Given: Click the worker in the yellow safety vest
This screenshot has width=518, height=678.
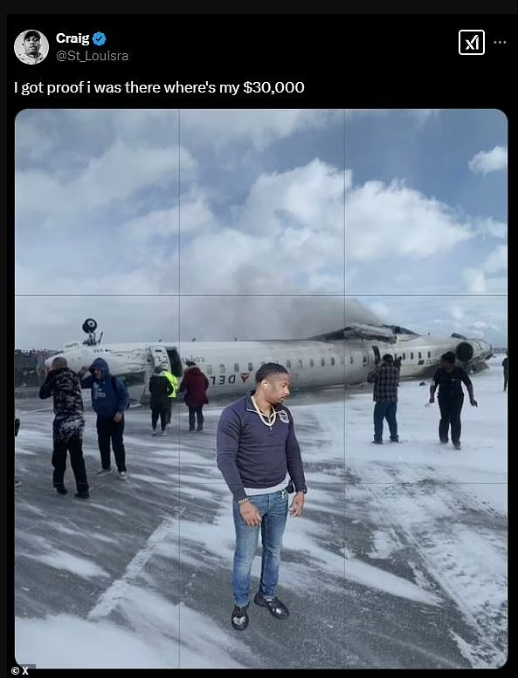Looking at the screenshot, I should click(171, 389).
